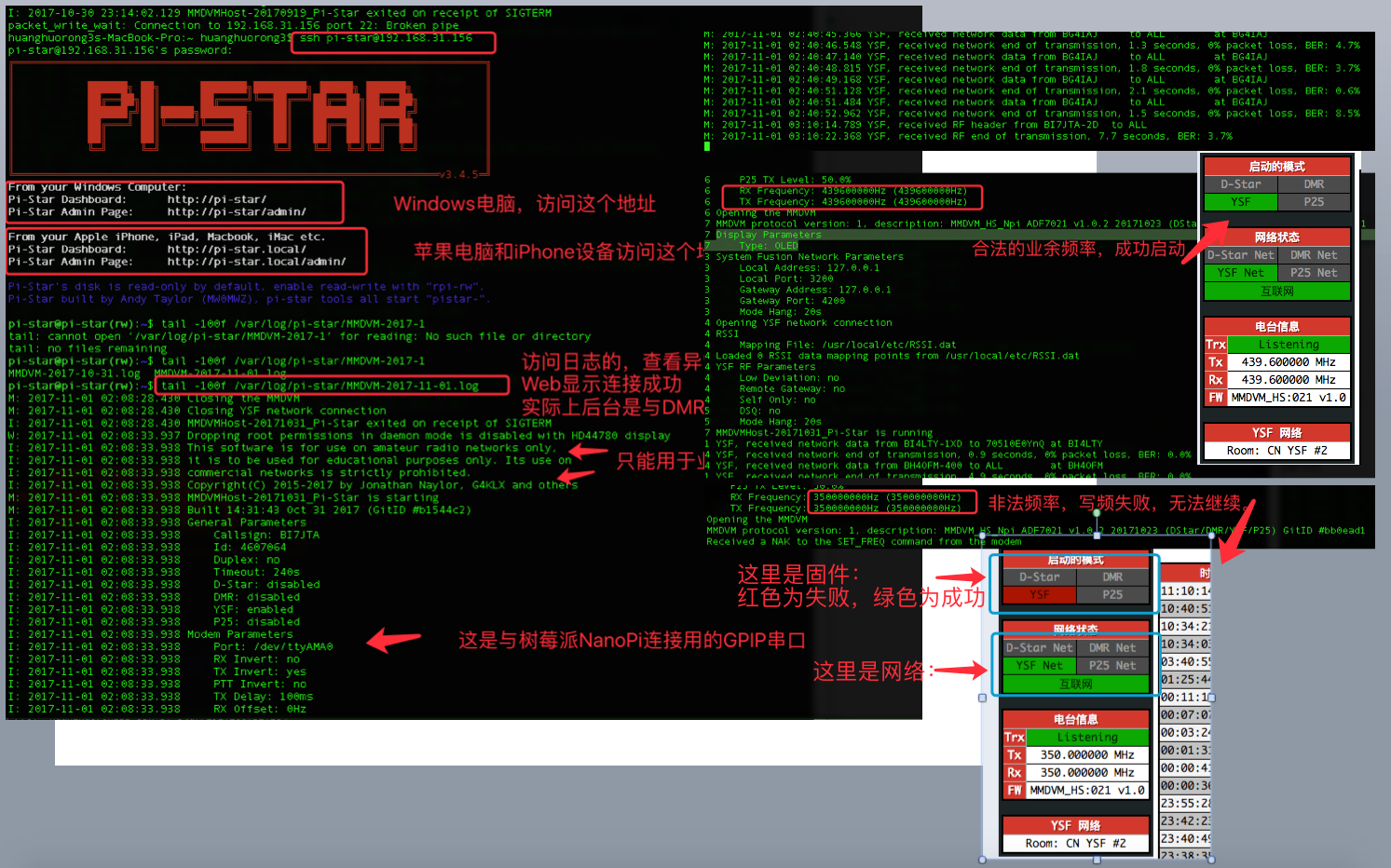This screenshot has height=868, width=1391.
Task: Click the red YSF mode cell
Action: coord(1040,594)
